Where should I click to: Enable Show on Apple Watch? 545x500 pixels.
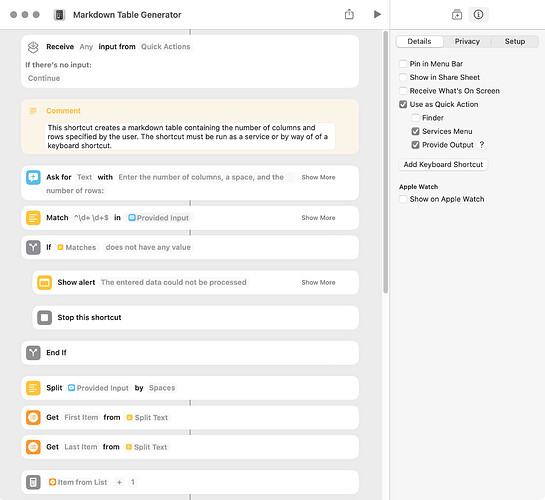403,199
